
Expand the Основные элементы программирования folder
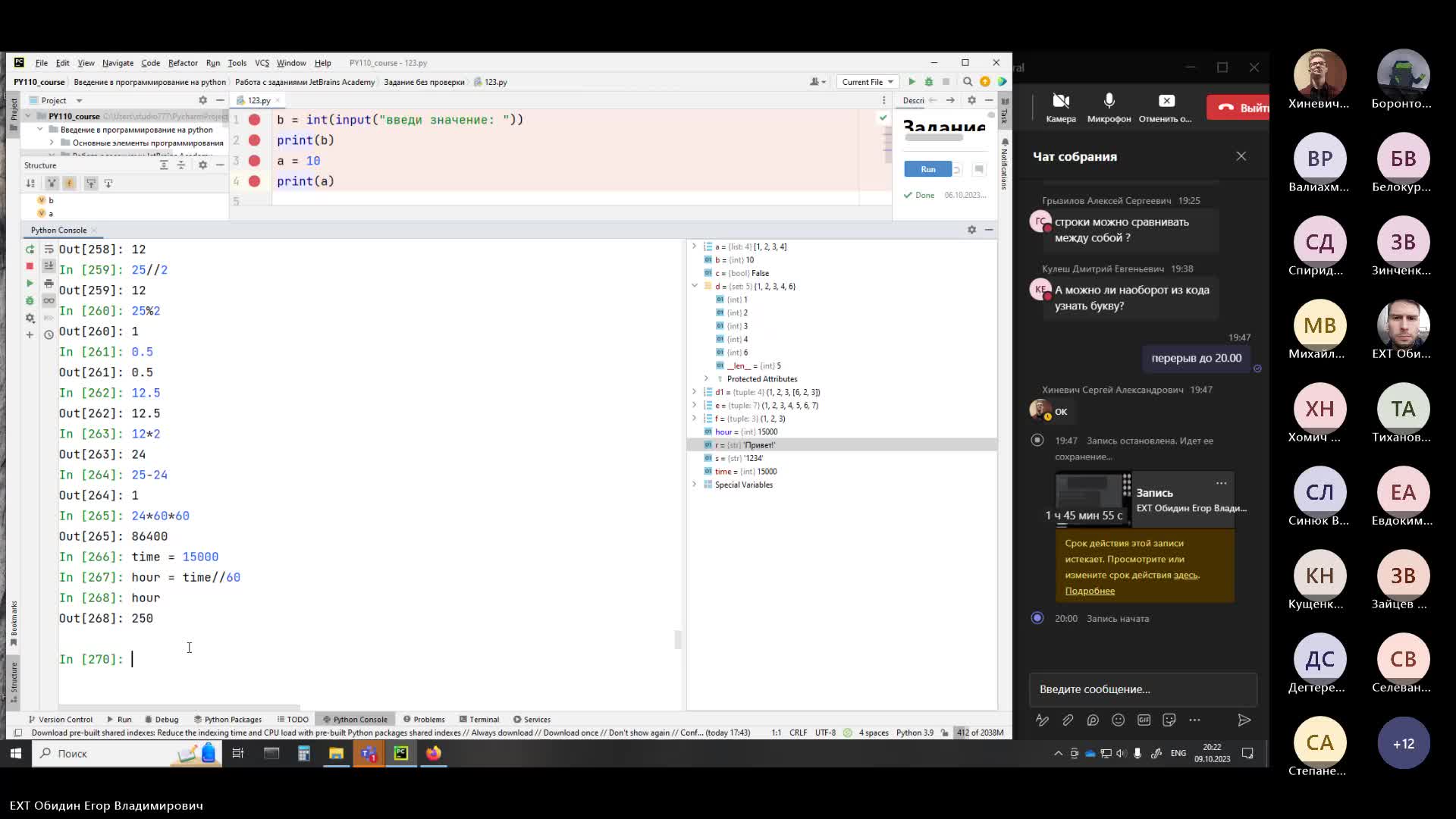click(x=52, y=143)
